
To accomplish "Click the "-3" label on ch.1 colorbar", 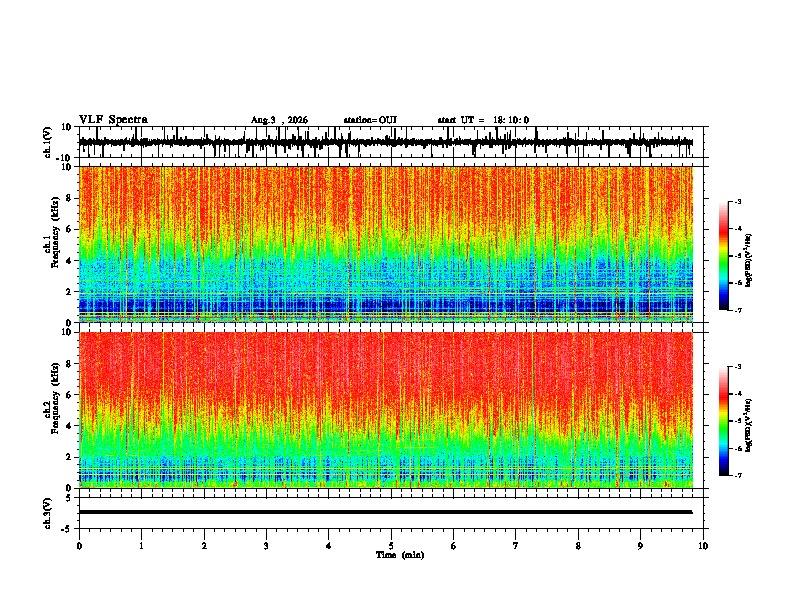I will (738, 201).
